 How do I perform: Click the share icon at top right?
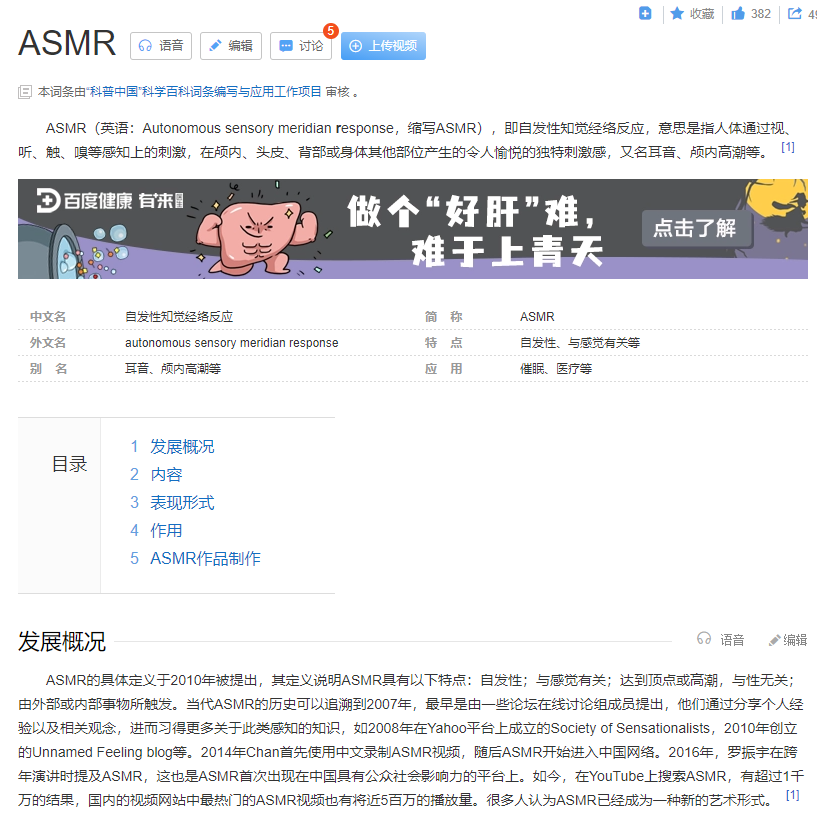click(793, 15)
